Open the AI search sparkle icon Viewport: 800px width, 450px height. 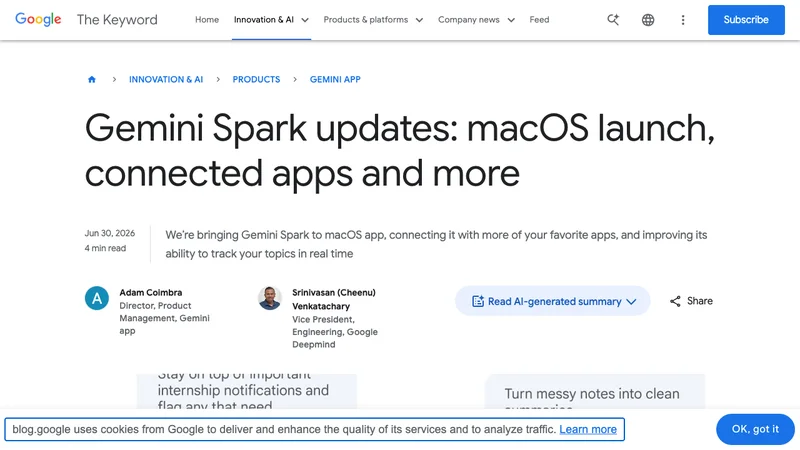613,19
